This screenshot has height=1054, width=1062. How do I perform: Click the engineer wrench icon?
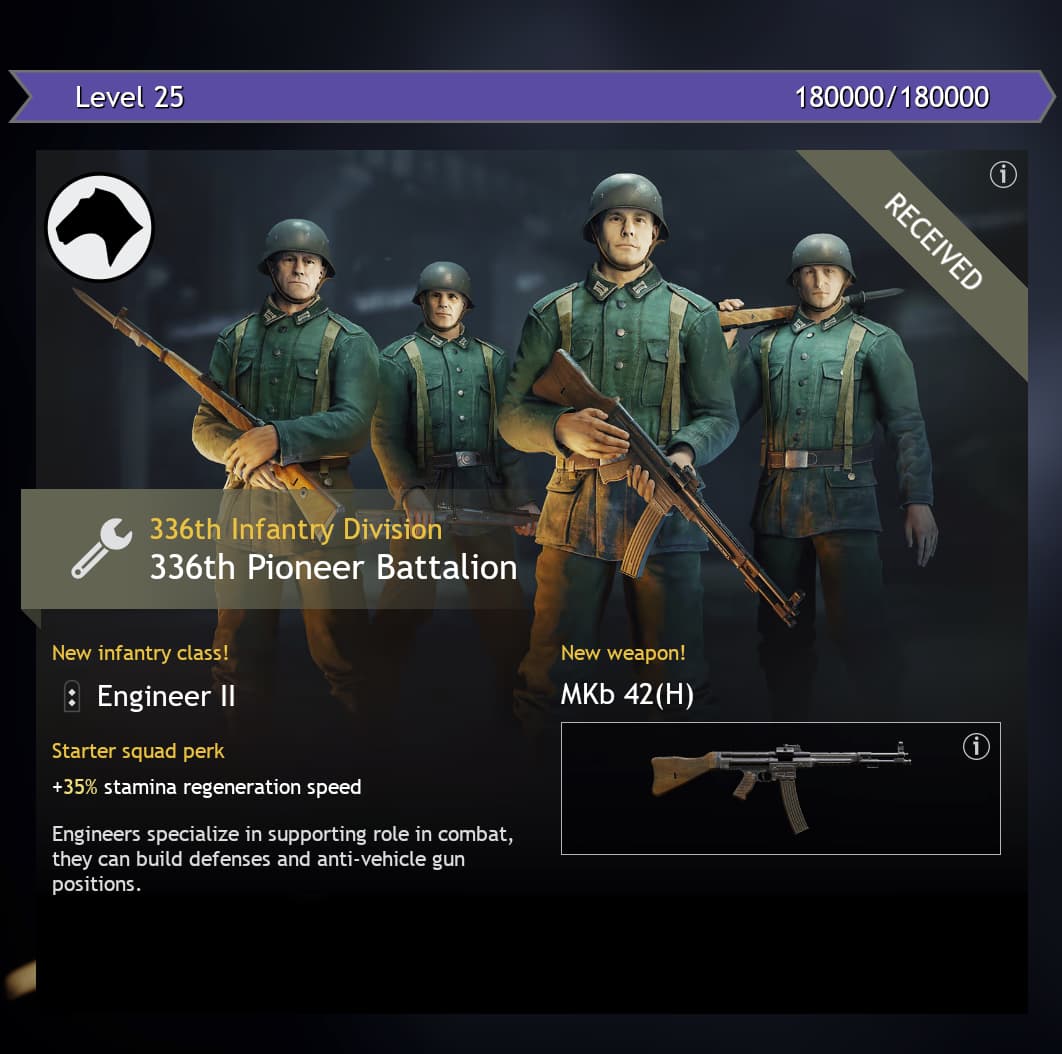[x=102, y=548]
